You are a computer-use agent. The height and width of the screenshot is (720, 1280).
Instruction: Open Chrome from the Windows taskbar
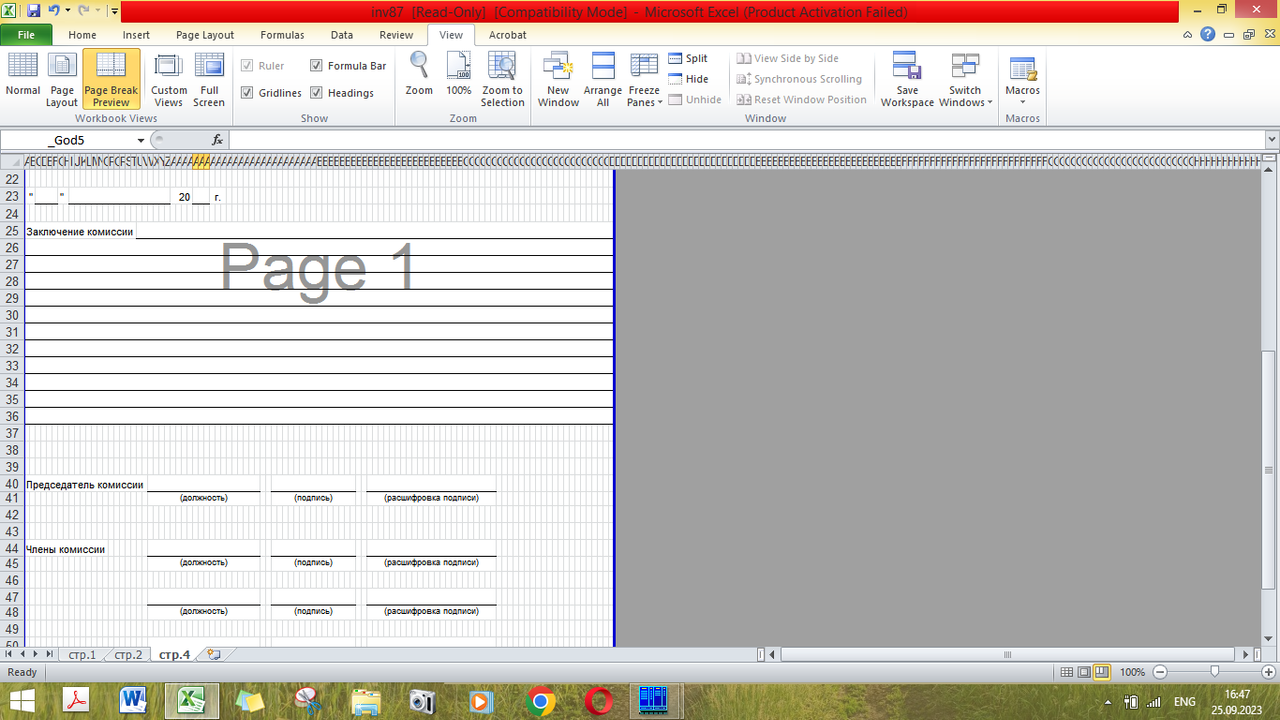[x=541, y=700]
